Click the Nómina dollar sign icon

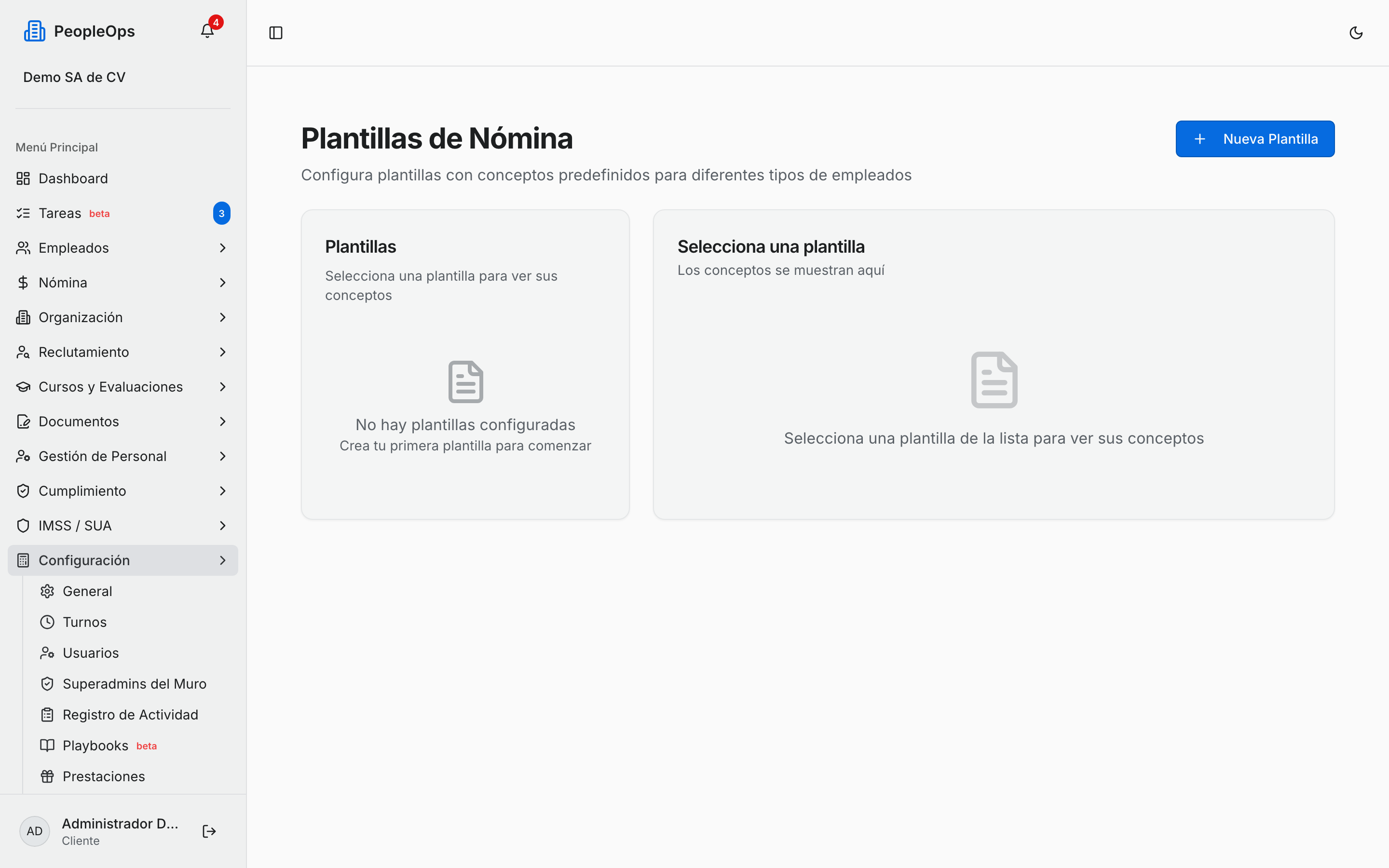click(x=23, y=283)
